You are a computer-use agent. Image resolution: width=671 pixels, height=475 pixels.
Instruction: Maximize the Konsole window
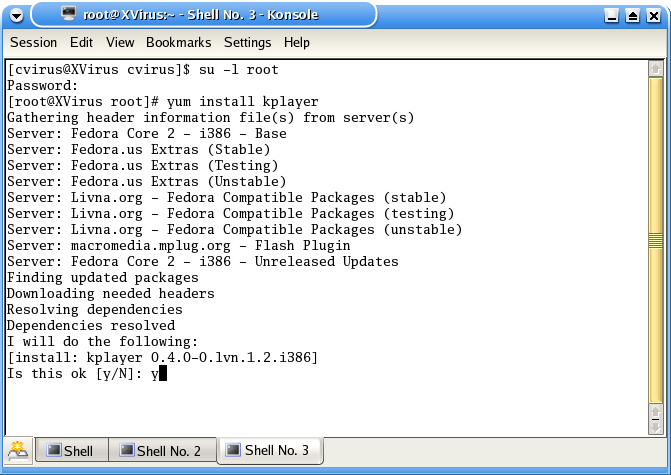click(x=633, y=16)
